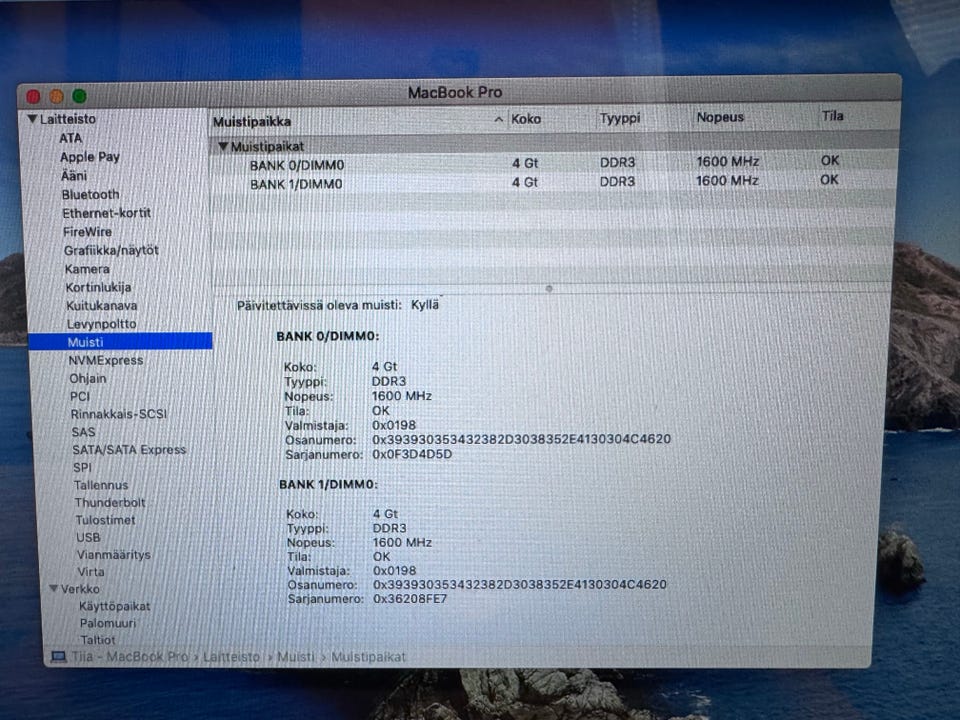Click the split pane divider handle dot
The image size is (960, 720).
pos(549,288)
